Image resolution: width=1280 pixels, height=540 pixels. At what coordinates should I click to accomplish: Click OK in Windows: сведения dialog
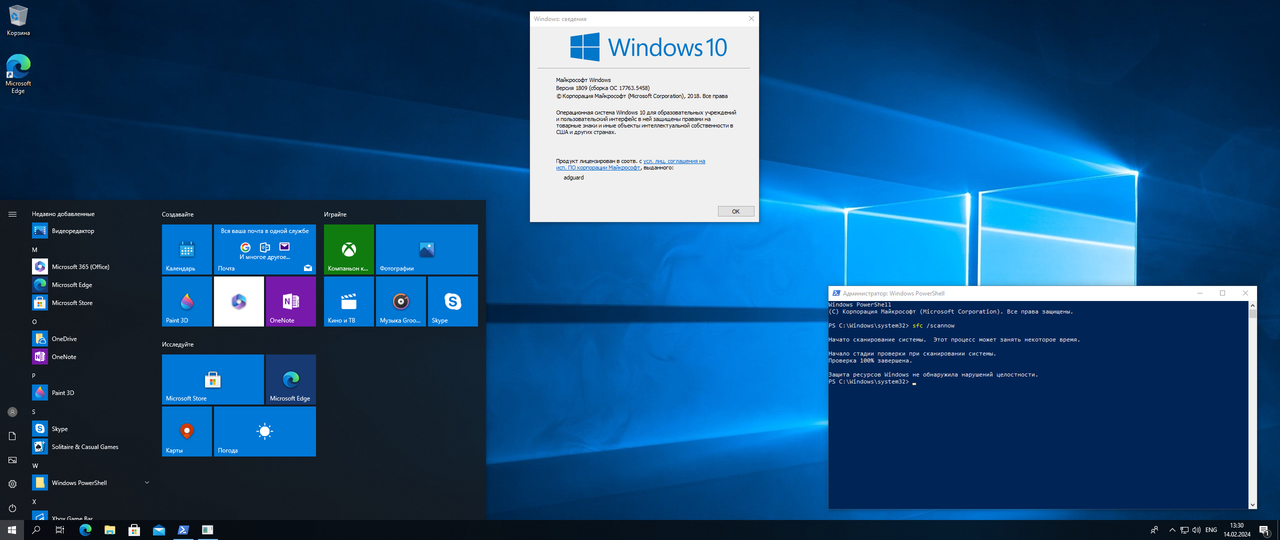(x=735, y=211)
